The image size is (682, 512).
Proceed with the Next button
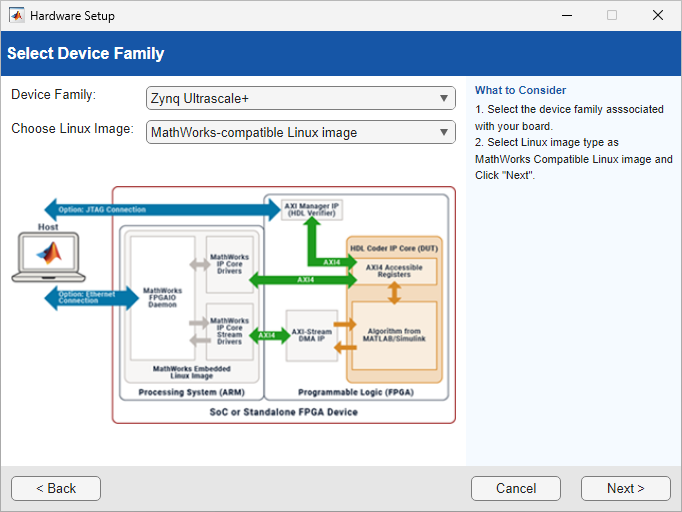[x=625, y=488]
